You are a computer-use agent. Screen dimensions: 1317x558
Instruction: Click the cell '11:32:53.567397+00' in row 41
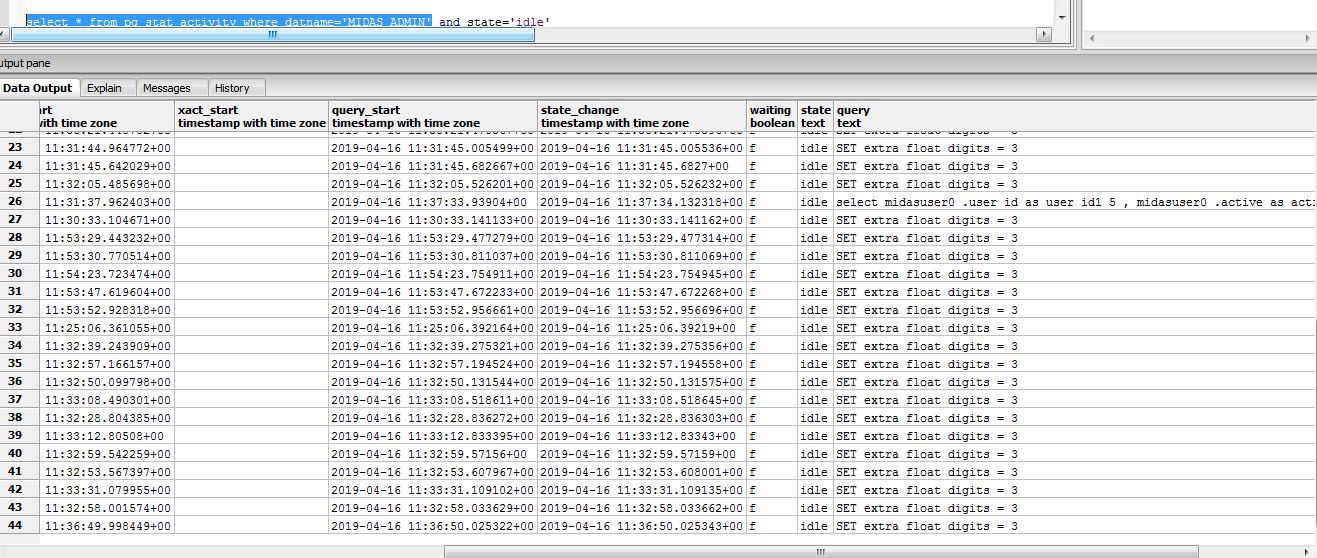tap(107, 471)
